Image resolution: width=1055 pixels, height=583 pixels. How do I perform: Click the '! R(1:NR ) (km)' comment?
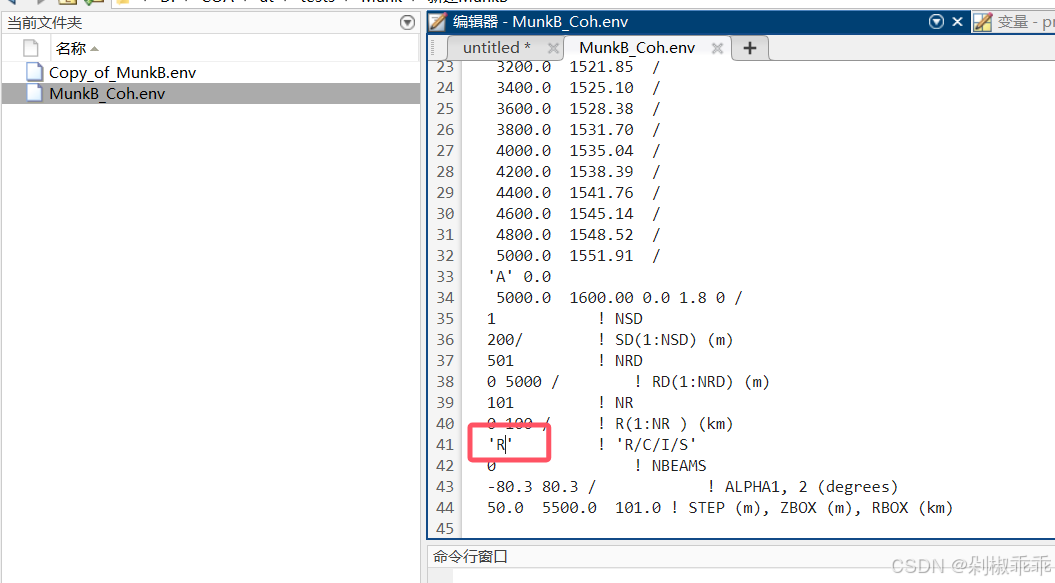pyautogui.click(x=665, y=423)
